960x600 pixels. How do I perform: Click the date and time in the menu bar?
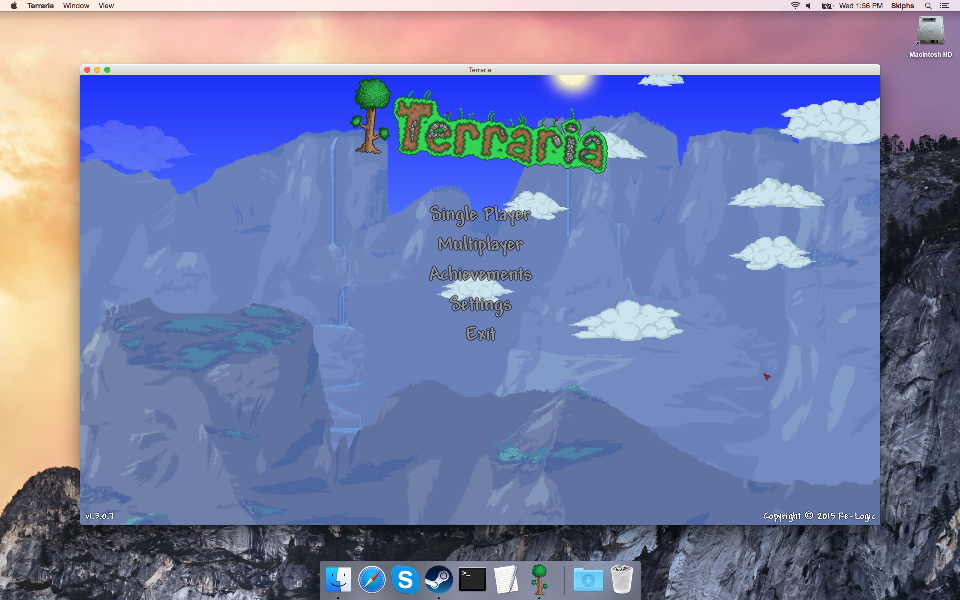[x=861, y=6]
